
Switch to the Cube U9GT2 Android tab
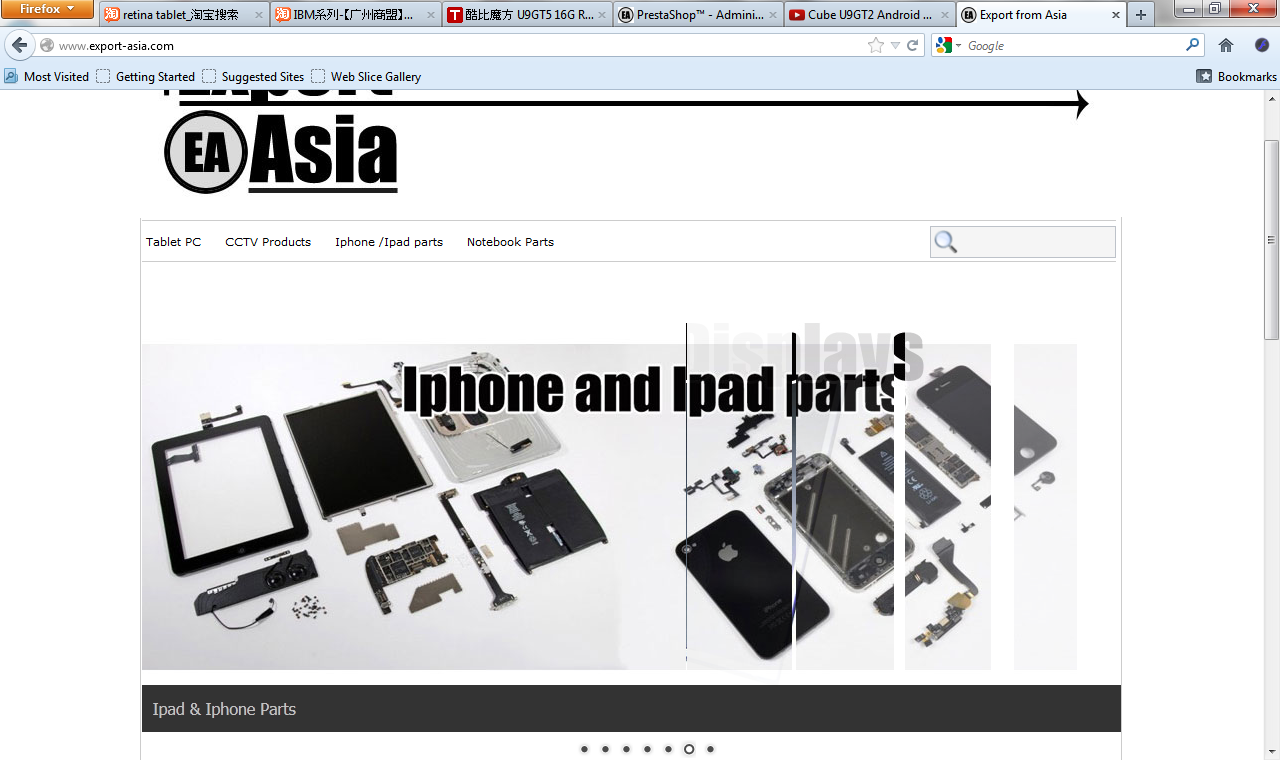[869, 15]
